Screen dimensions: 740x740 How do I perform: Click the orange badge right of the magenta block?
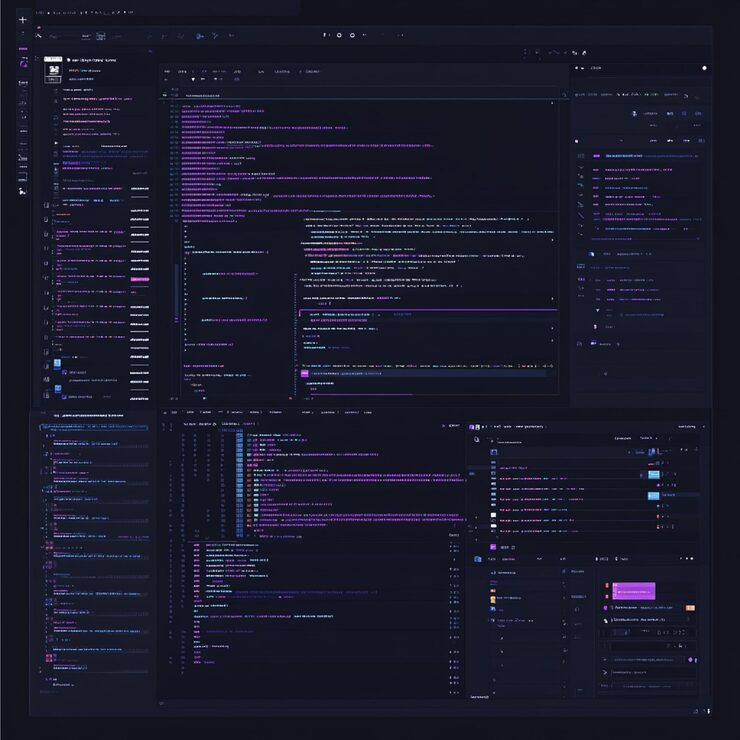pyautogui.click(x=690, y=608)
